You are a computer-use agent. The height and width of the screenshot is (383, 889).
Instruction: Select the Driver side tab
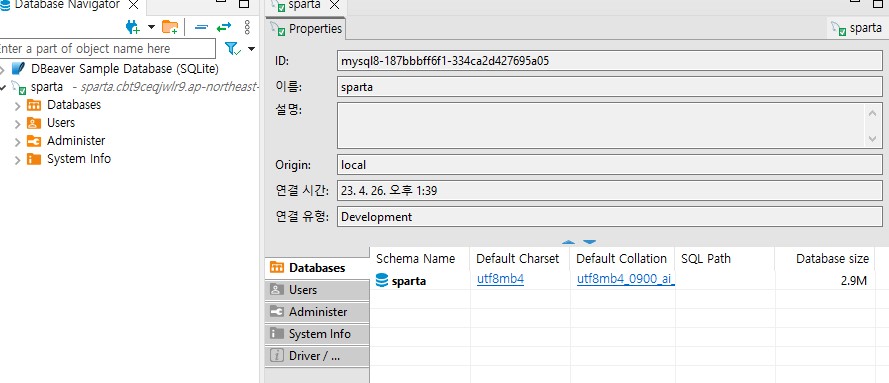[x=316, y=356]
